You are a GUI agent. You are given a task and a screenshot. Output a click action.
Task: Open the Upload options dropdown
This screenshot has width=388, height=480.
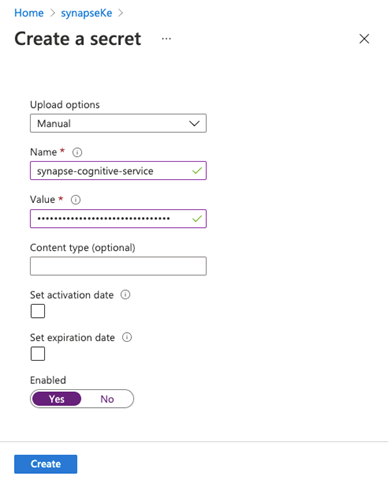[118, 123]
